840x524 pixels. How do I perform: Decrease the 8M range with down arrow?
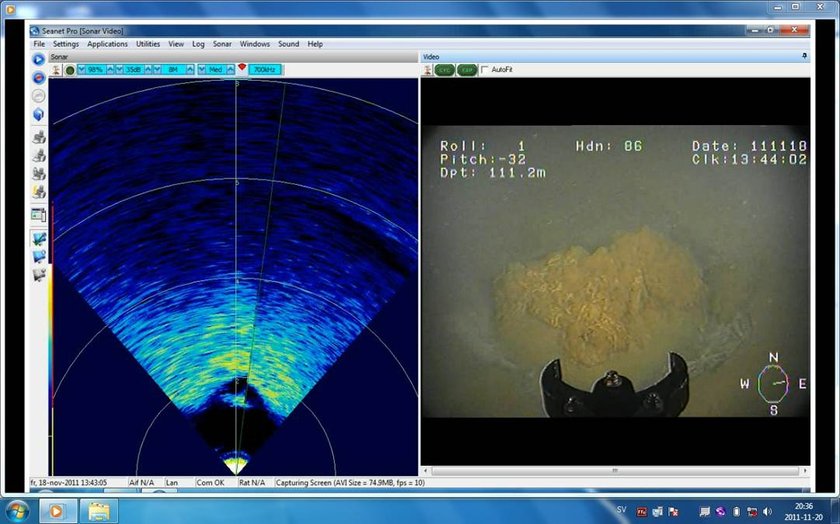point(158,70)
